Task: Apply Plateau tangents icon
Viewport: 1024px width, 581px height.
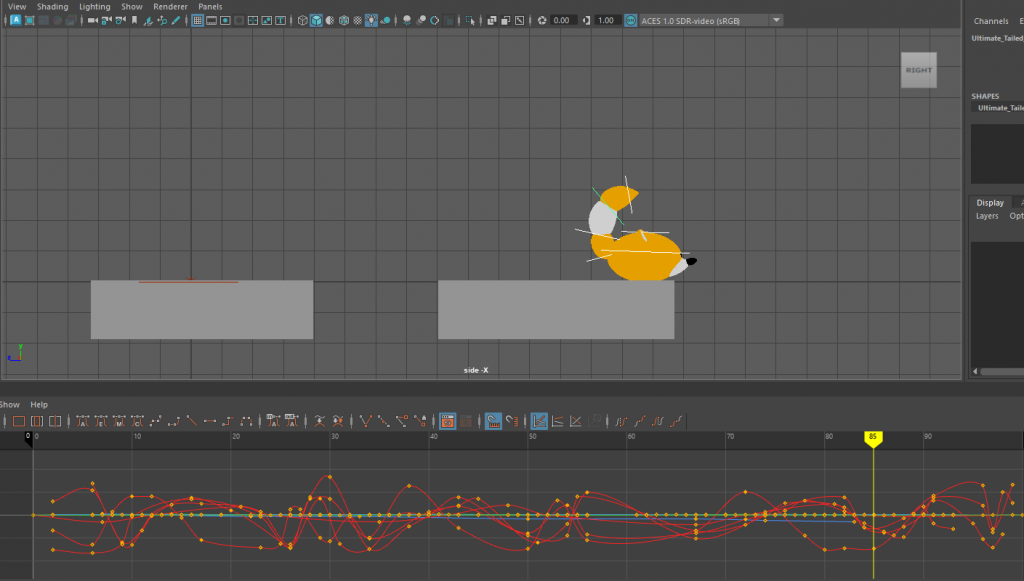Action: pyautogui.click(x=246, y=421)
